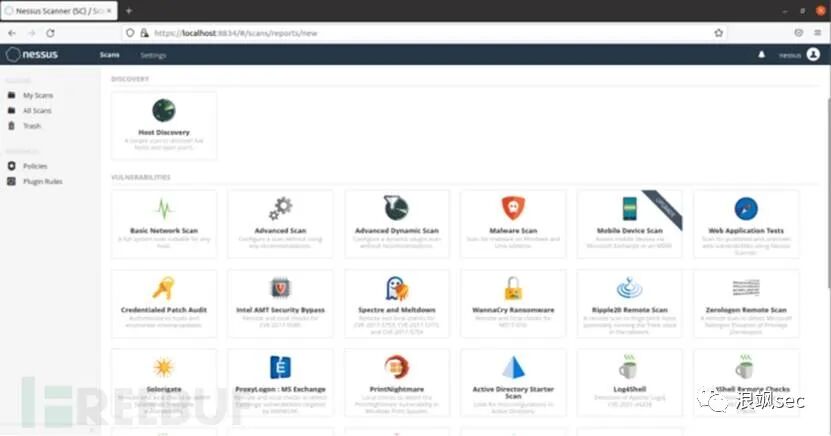This screenshot has height=436, width=831.
Task: Select the Nessus Scanner browser tab
Action: pos(59,11)
